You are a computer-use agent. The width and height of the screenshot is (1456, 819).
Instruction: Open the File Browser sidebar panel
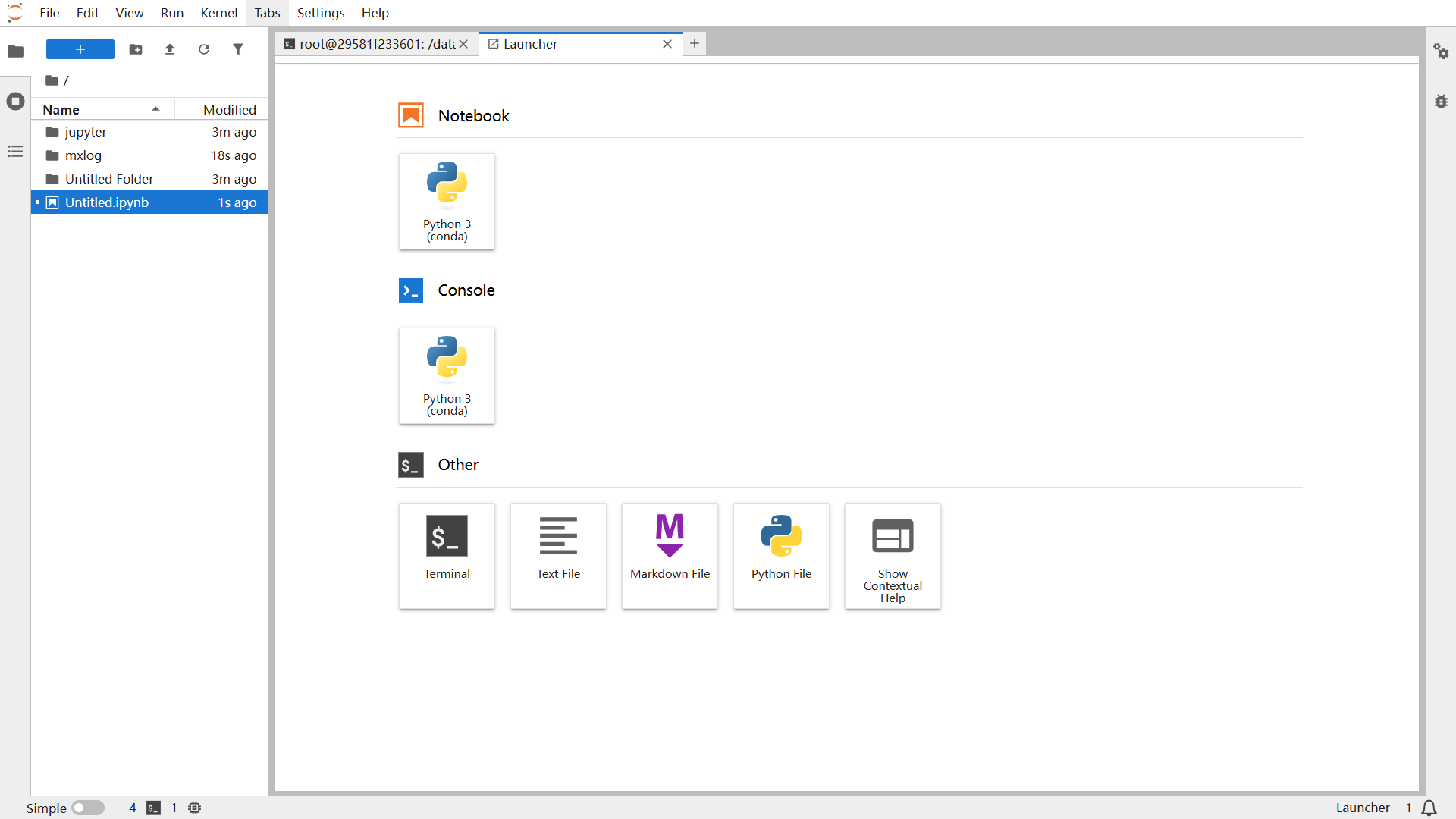click(x=15, y=51)
